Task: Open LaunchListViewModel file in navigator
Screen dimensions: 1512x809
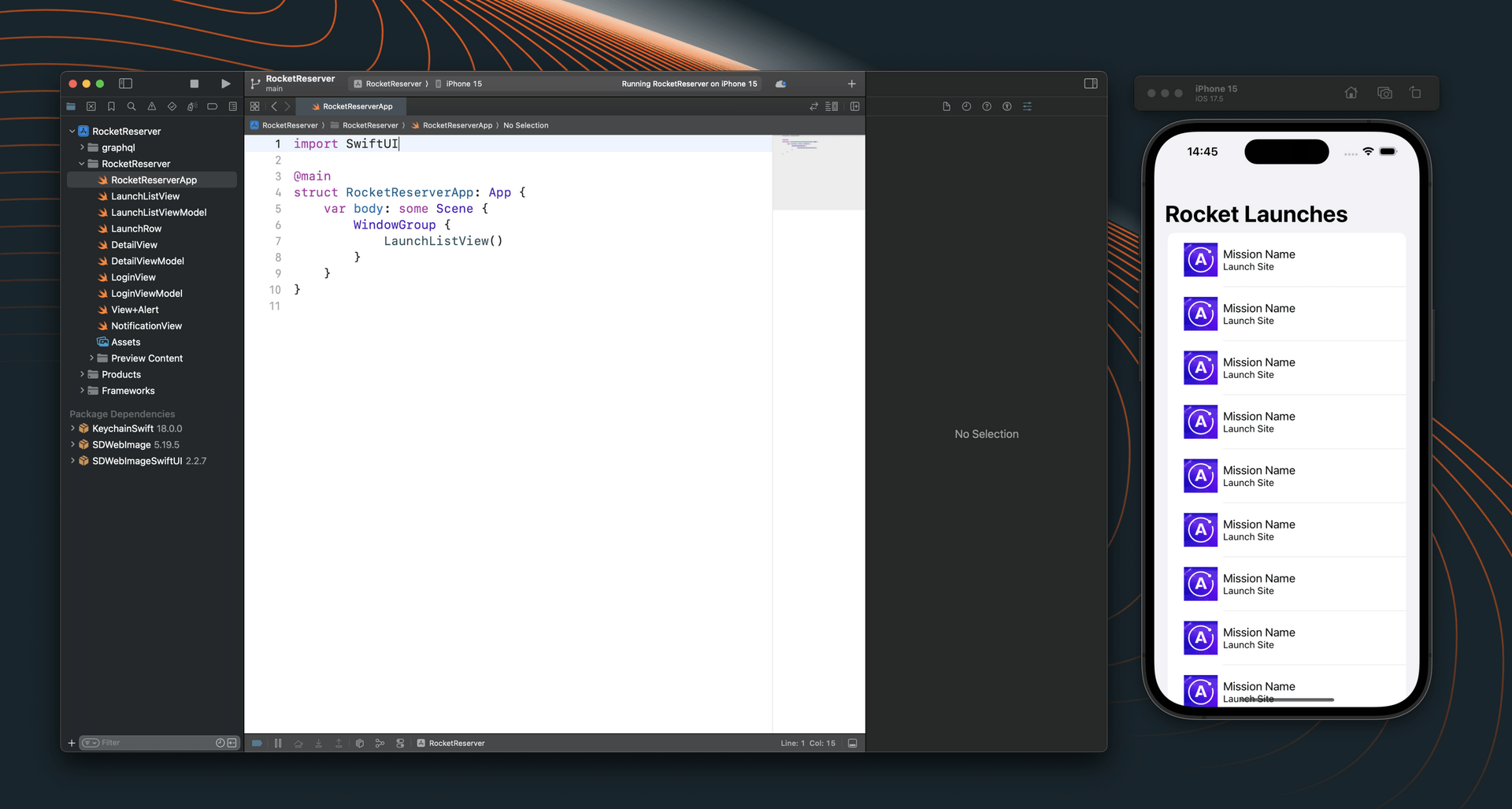Action: click(x=158, y=213)
